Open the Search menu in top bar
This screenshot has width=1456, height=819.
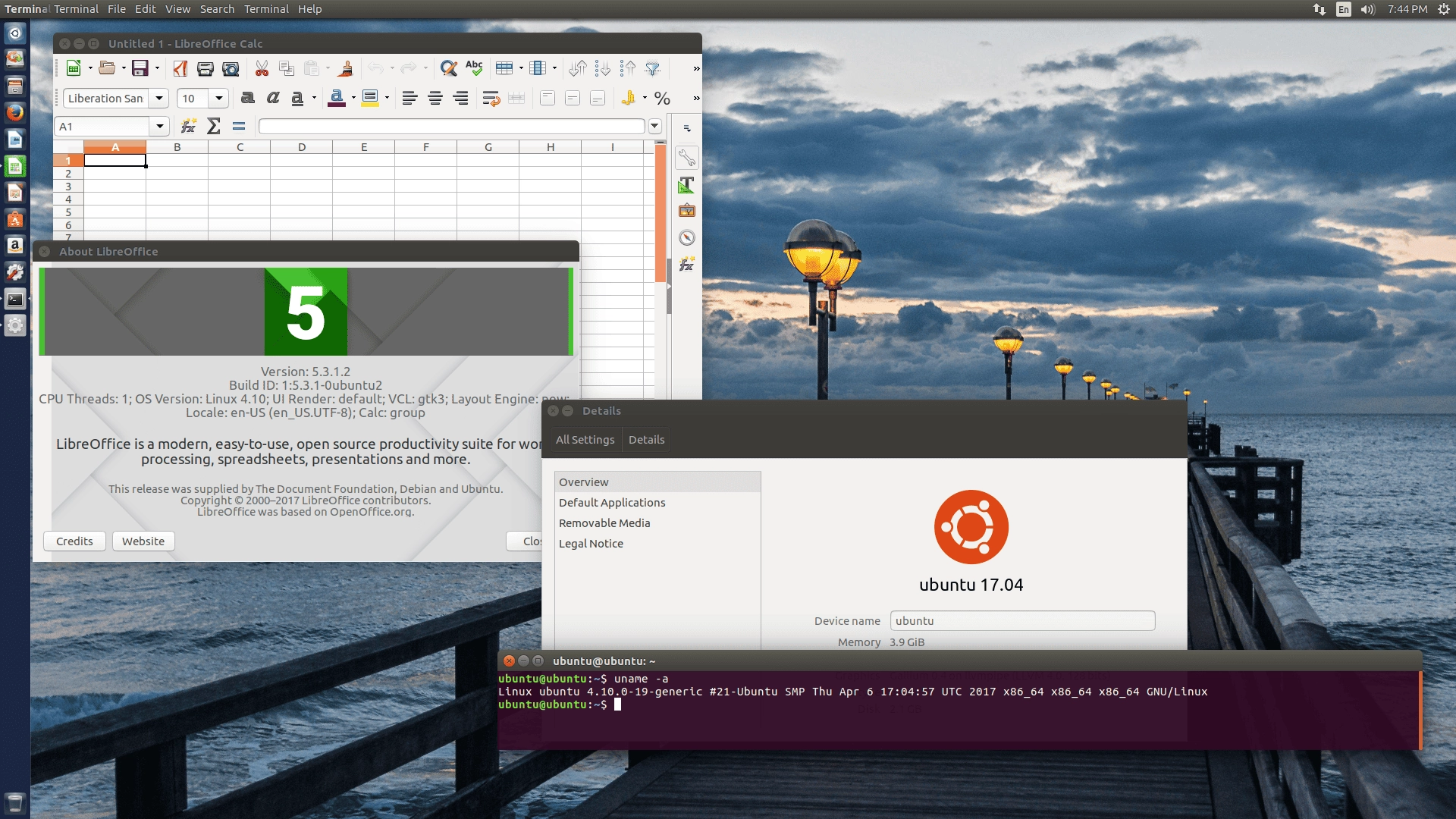(218, 9)
